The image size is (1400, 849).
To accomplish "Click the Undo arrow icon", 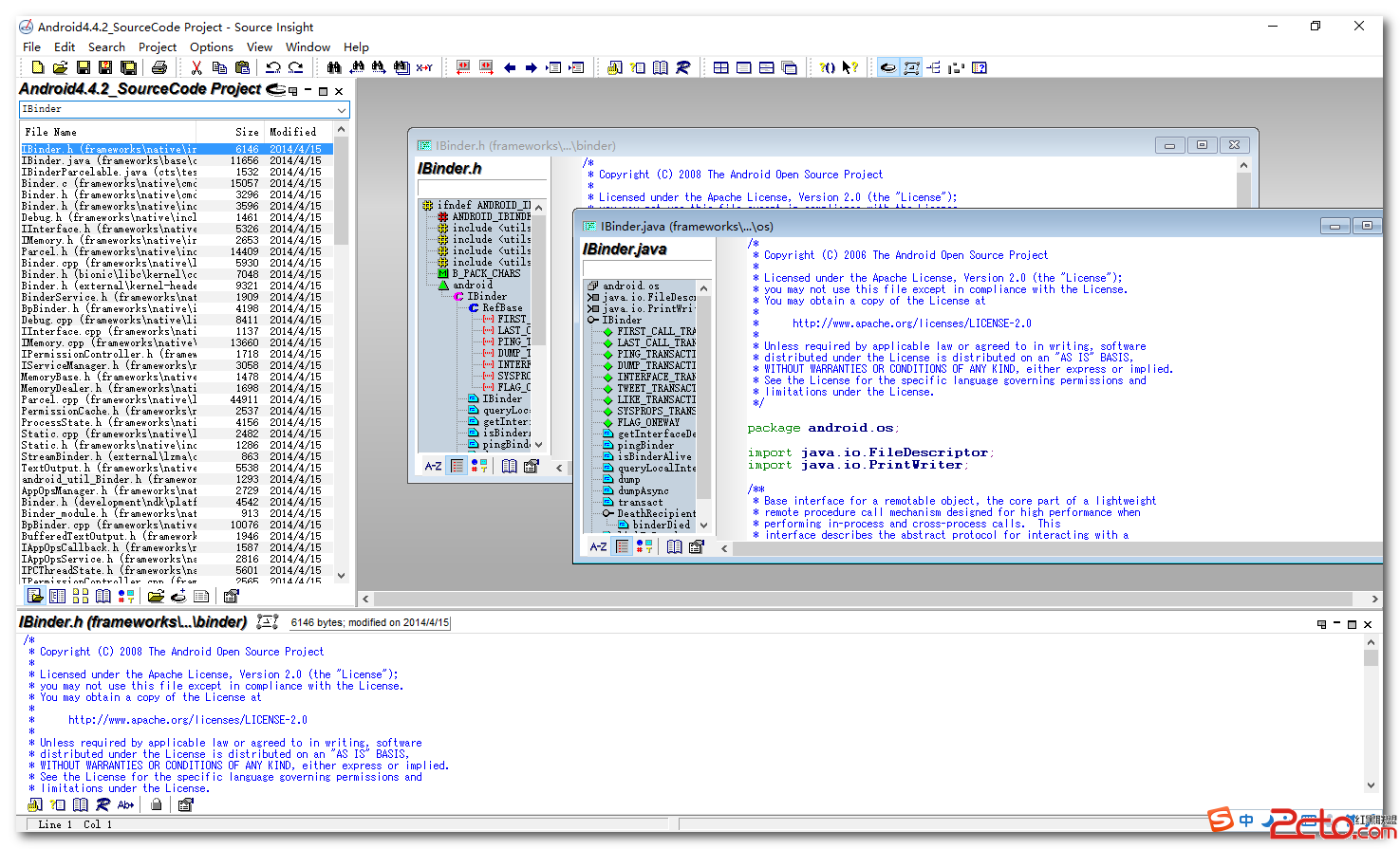I will click(x=273, y=67).
